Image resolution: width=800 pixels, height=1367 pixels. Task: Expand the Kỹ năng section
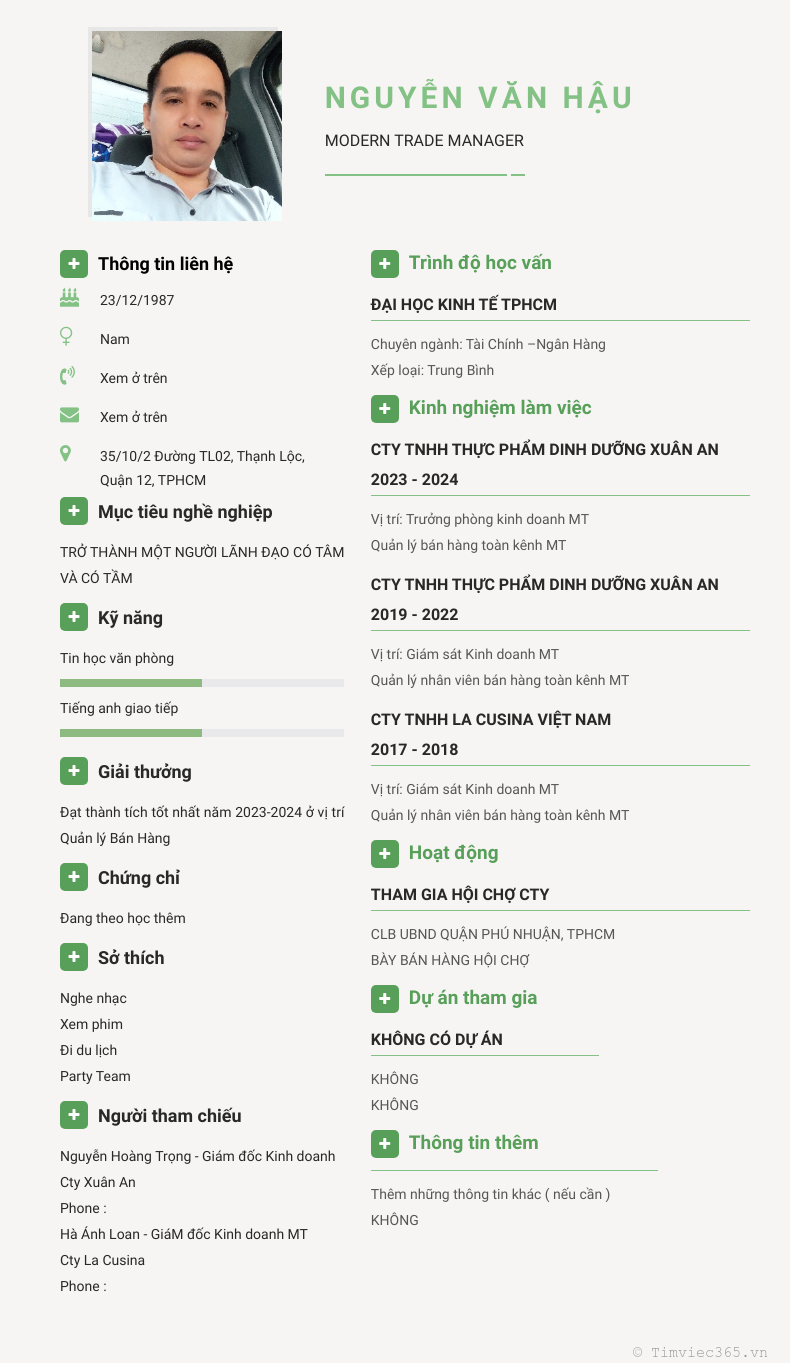click(x=74, y=618)
